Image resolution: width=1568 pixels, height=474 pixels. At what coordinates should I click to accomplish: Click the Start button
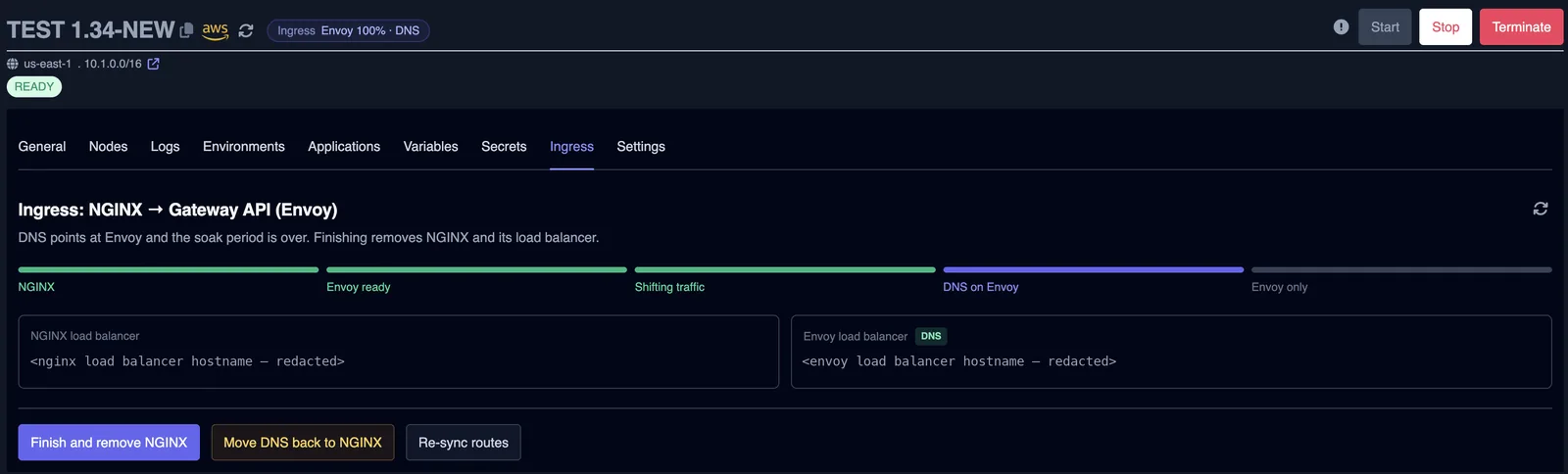point(1385,27)
